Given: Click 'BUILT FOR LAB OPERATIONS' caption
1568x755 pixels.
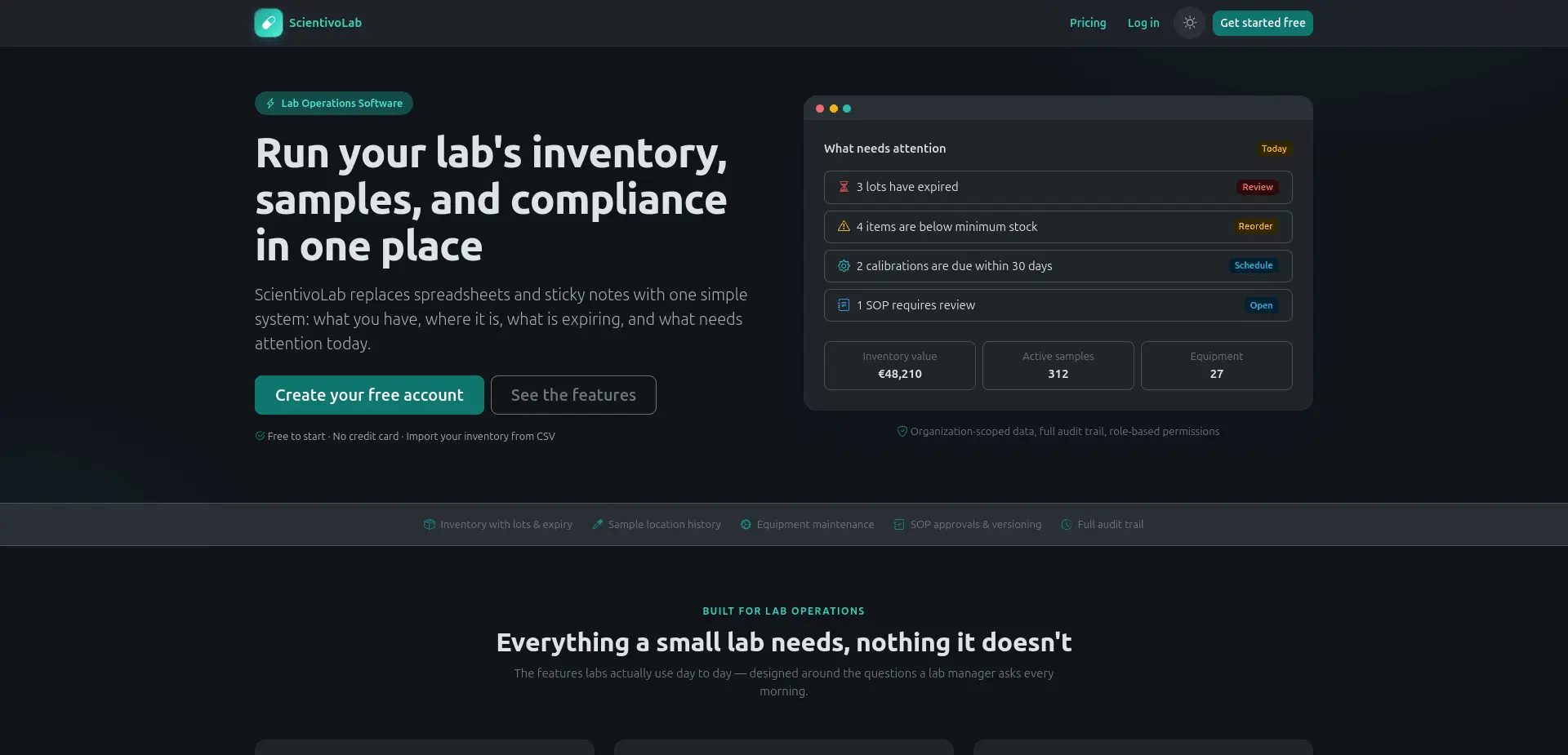Looking at the screenshot, I should 783,611.
